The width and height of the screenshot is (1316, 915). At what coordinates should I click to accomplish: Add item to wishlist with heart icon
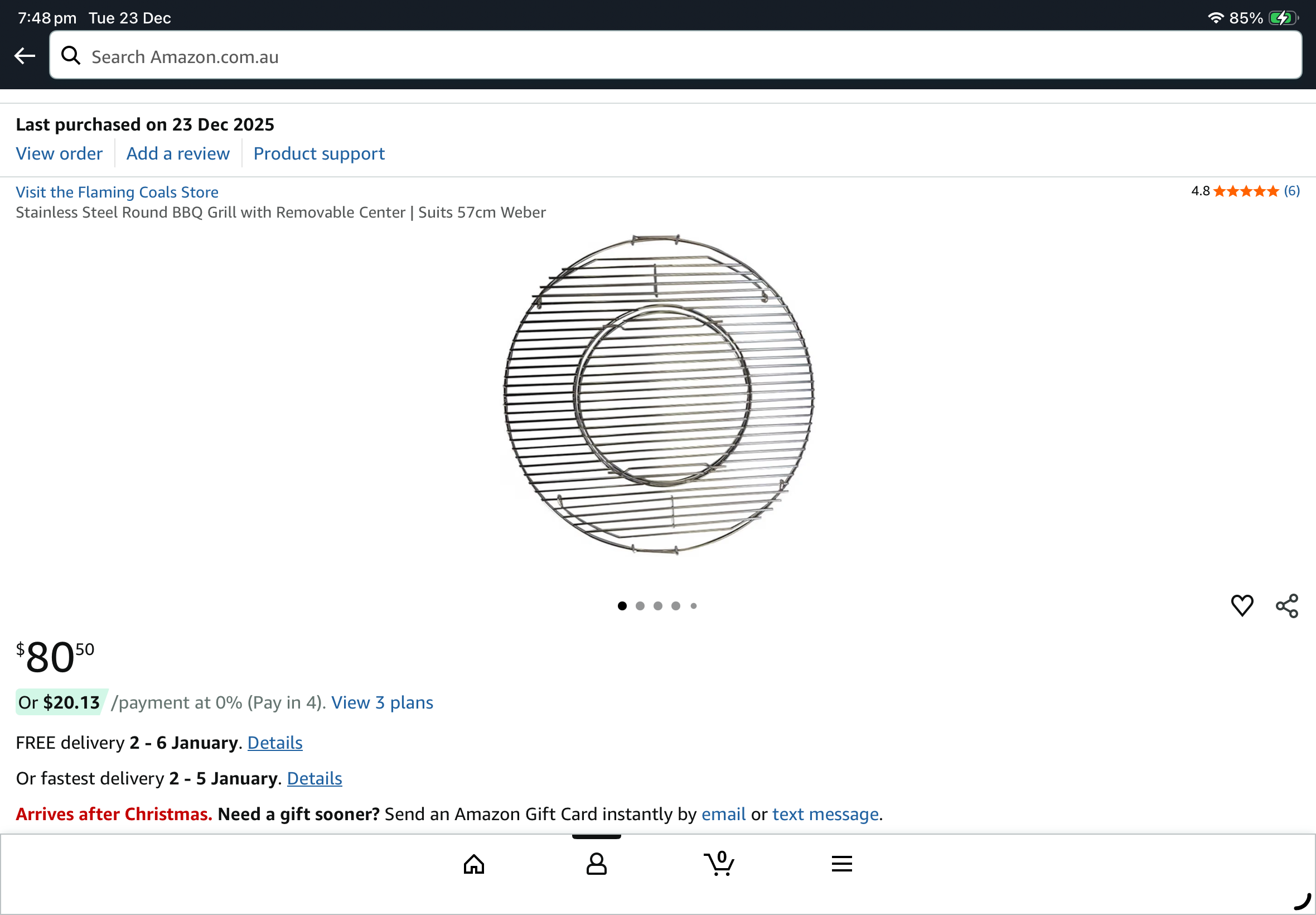pyautogui.click(x=1242, y=605)
